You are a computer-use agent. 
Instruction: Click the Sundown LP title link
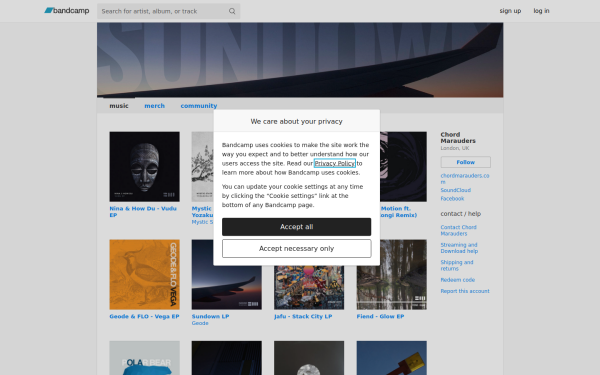click(x=210, y=316)
